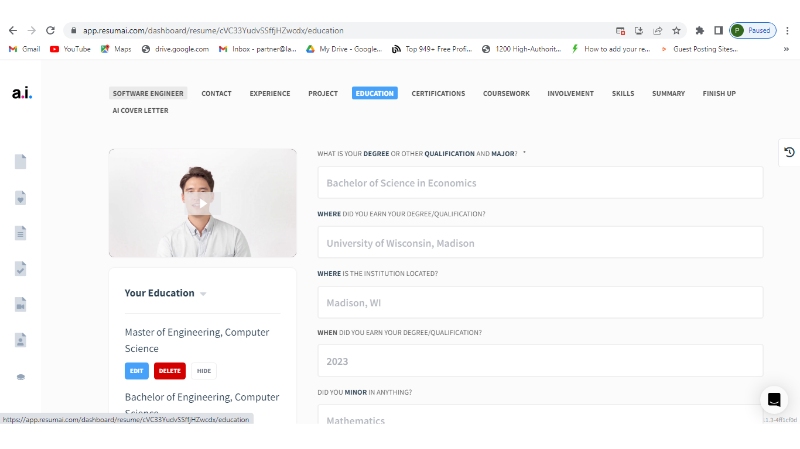
Task: Switch to the Experience tab
Action: [x=270, y=94]
